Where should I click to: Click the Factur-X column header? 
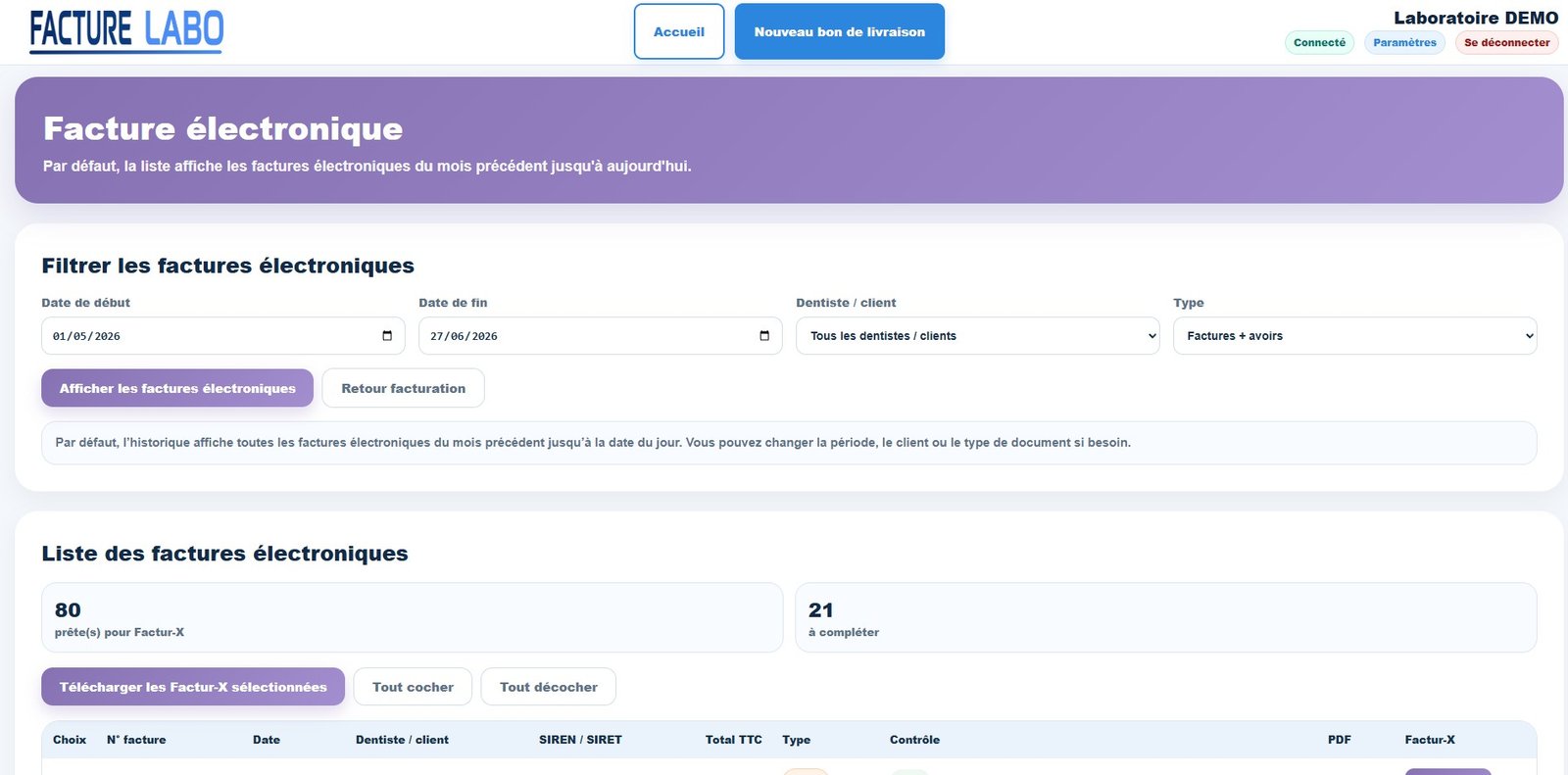point(1430,740)
